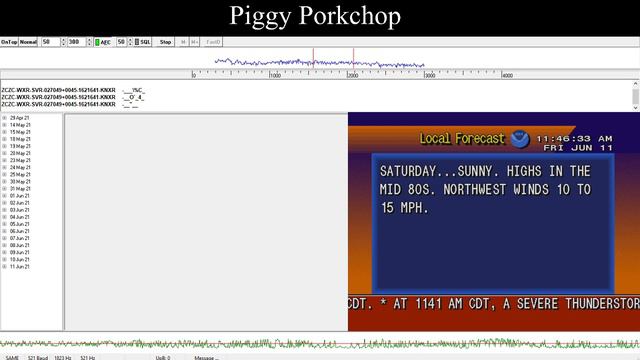Click the 1823 Hz status entry
This screenshot has height=360, width=640.
[x=62, y=358]
